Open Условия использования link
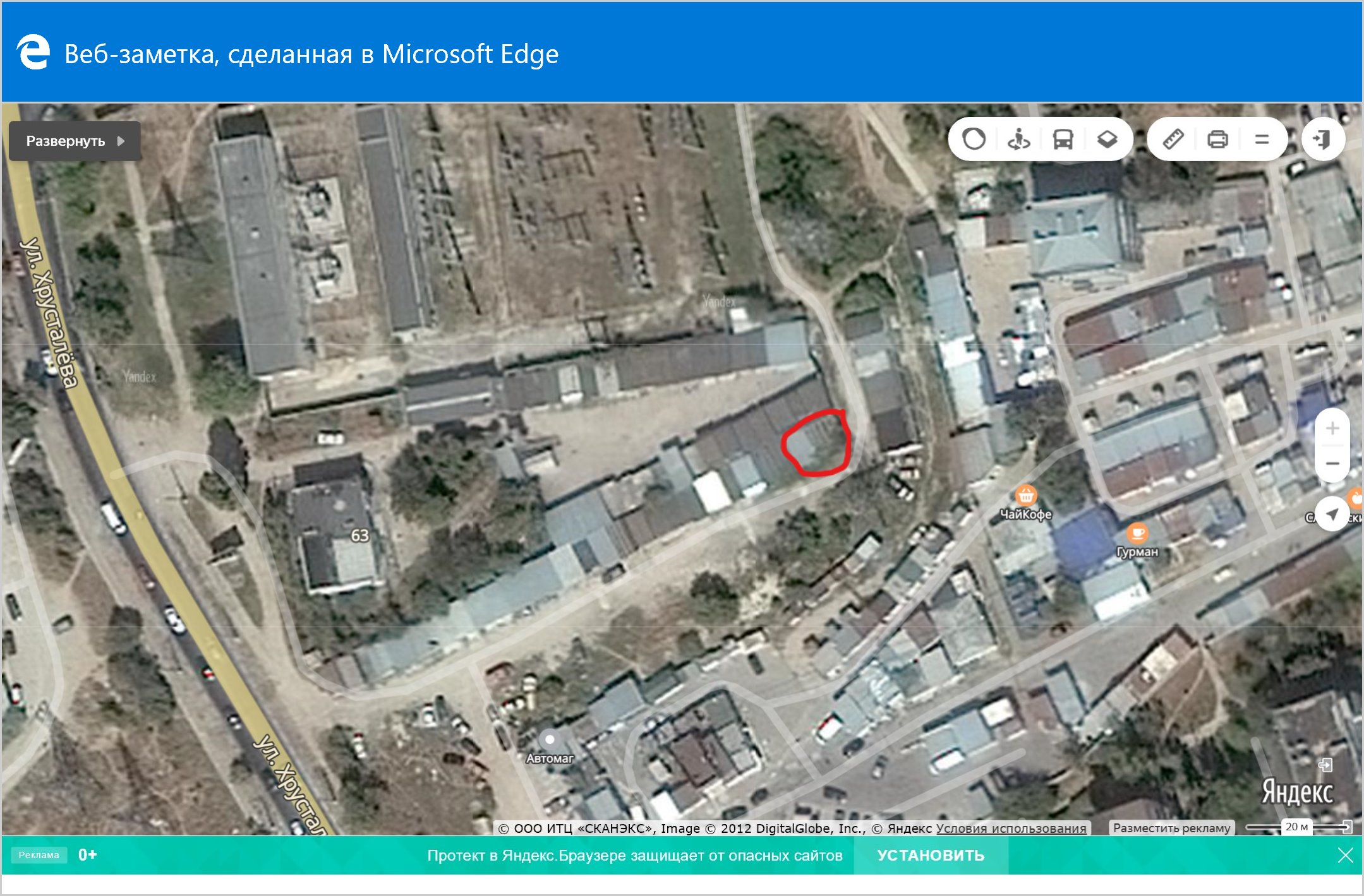This screenshot has height=896, width=1364. tap(1011, 828)
